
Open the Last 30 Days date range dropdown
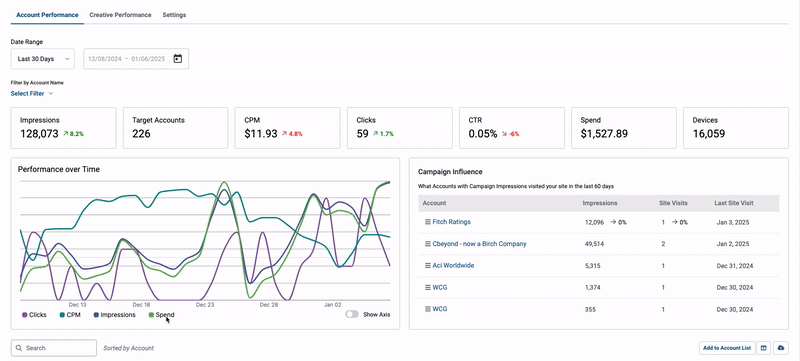tap(43, 59)
